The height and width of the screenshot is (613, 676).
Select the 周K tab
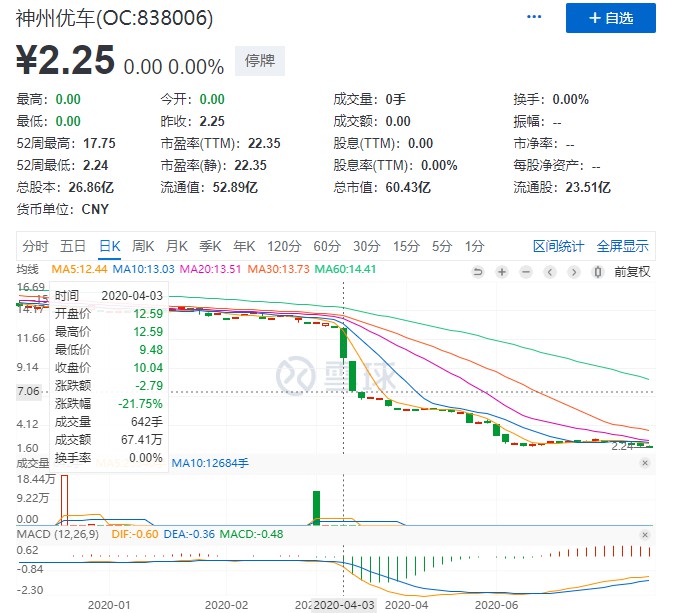point(143,246)
